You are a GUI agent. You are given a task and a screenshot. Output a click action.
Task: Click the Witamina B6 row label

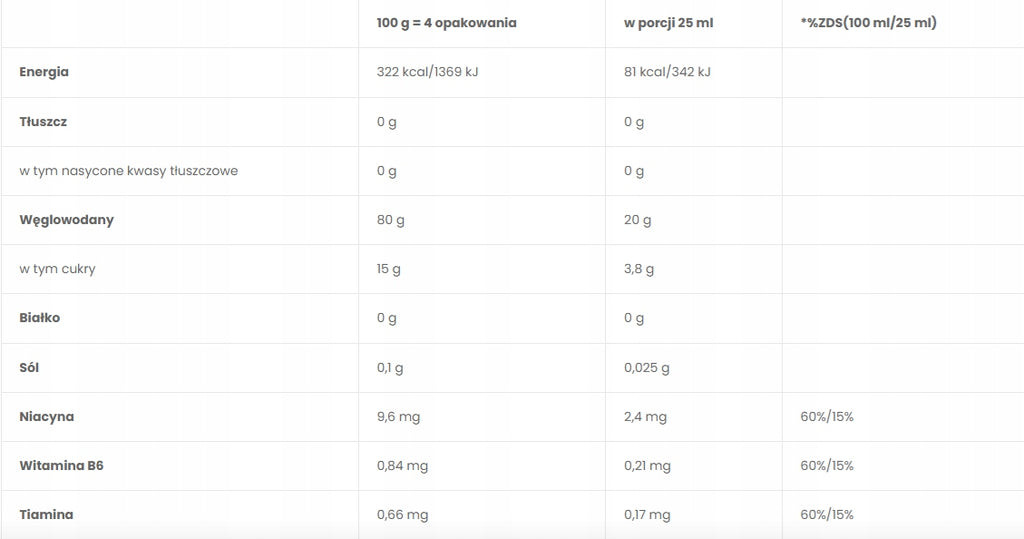pyautogui.click(x=61, y=466)
